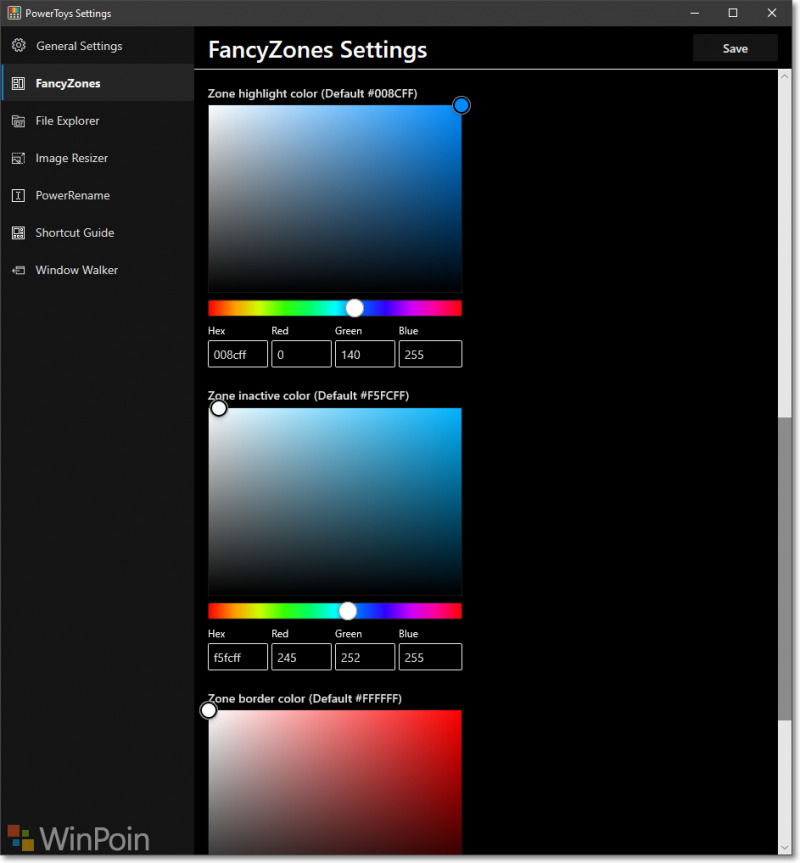
Task: Click the Shortcut Guide sidebar icon
Action: click(19, 233)
